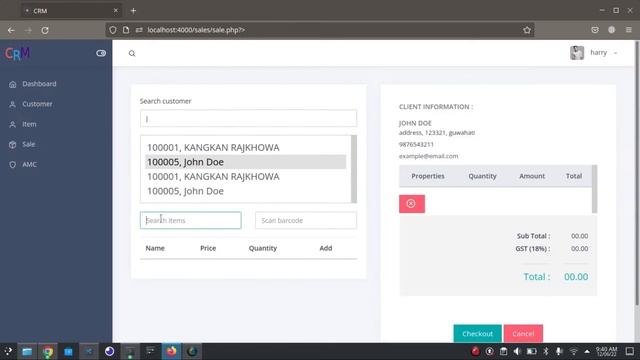The width and height of the screenshot is (640, 360).
Task: Click the customer list scrollbar
Action: tap(354, 169)
